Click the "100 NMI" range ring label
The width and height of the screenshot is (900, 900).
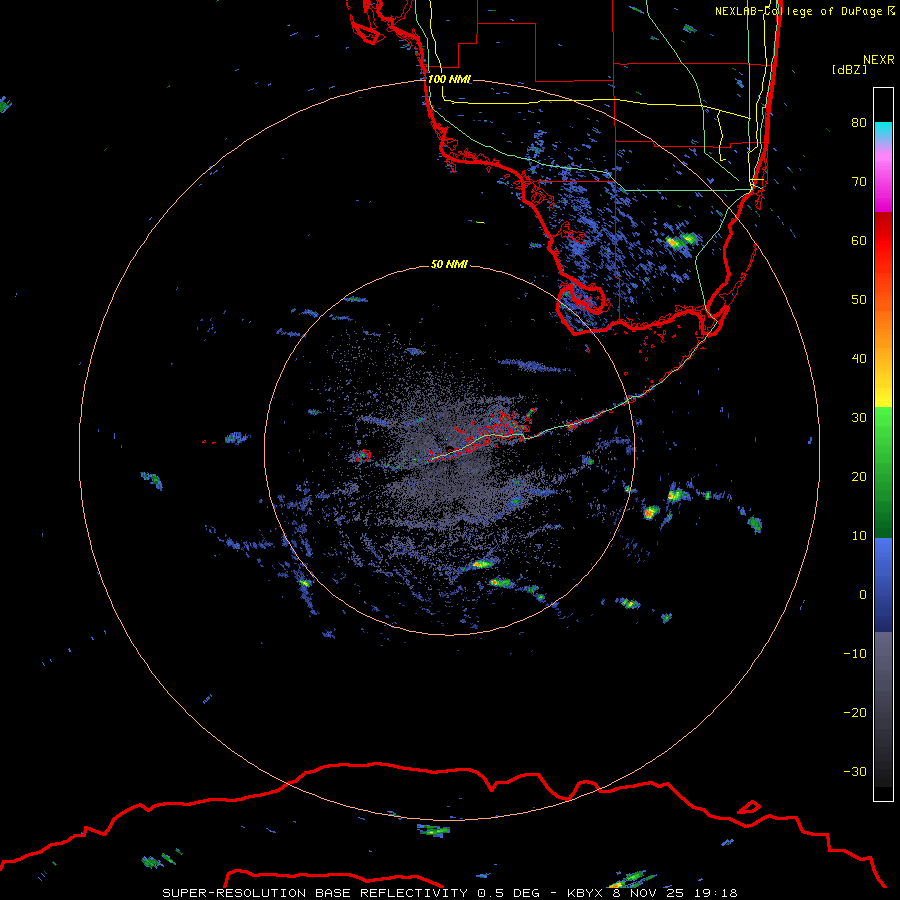pyautogui.click(x=449, y=79)
